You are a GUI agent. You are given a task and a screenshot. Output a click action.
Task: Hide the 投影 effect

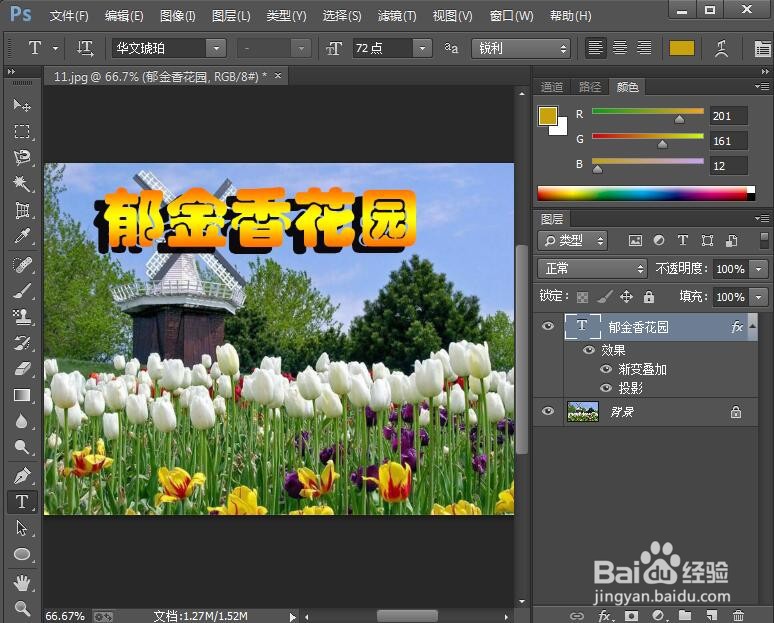point(606,388)
